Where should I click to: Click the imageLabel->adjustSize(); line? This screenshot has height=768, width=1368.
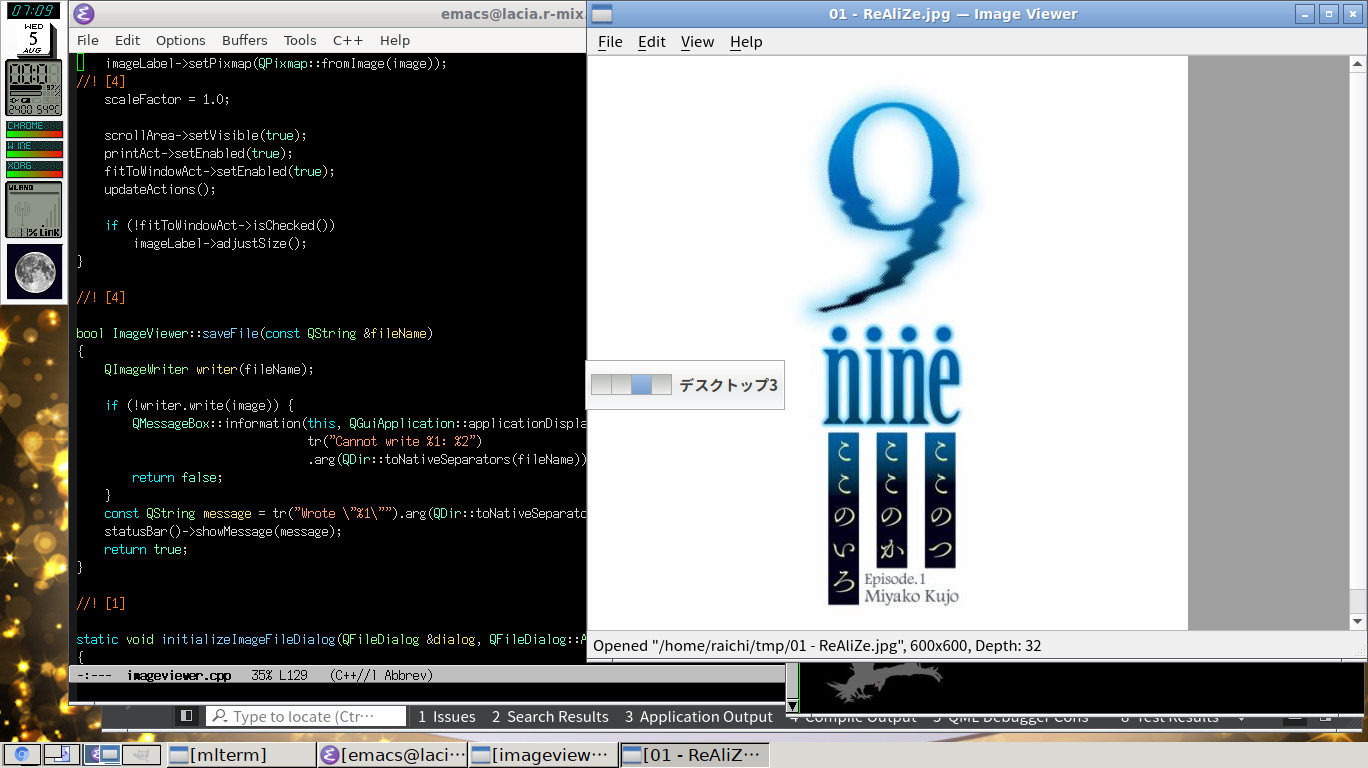click(x=219, y=243)
